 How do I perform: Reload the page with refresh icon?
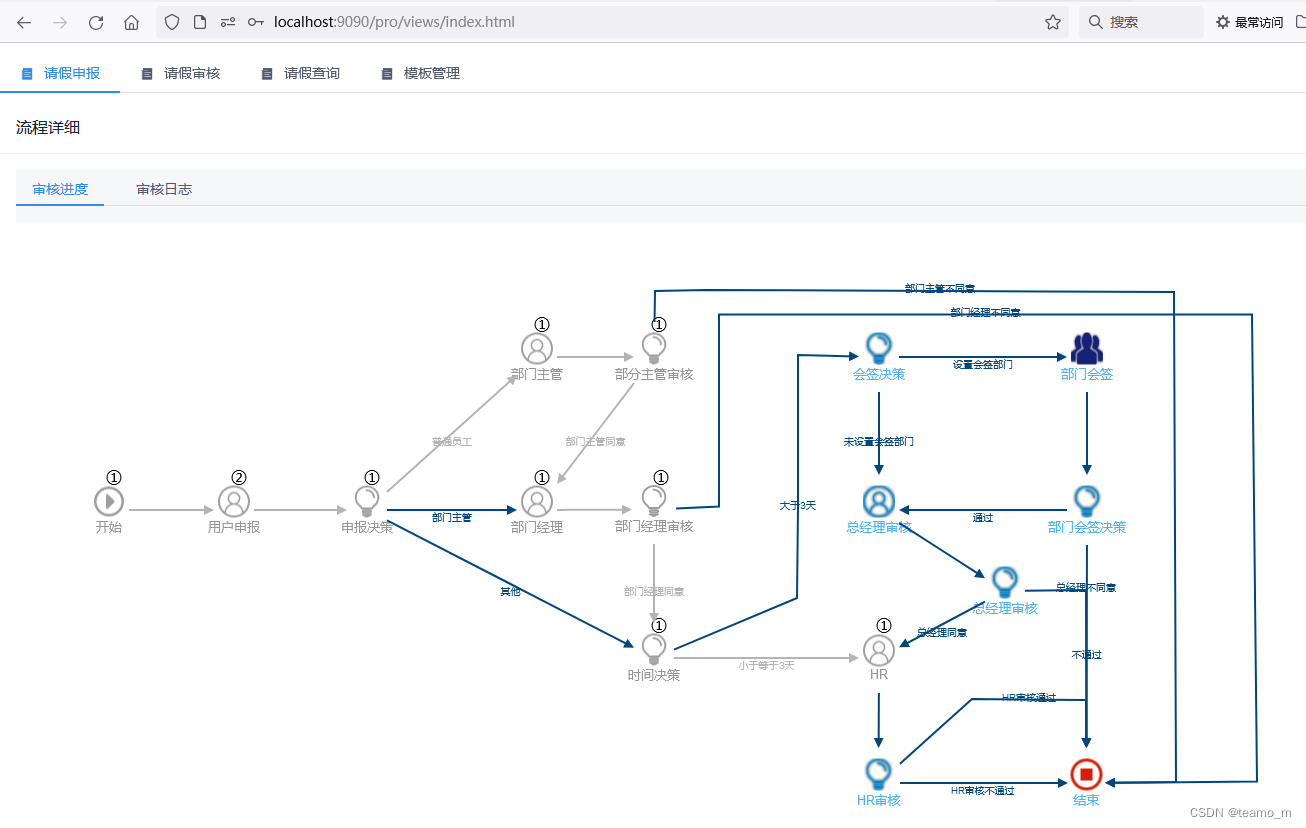point(96,22)
